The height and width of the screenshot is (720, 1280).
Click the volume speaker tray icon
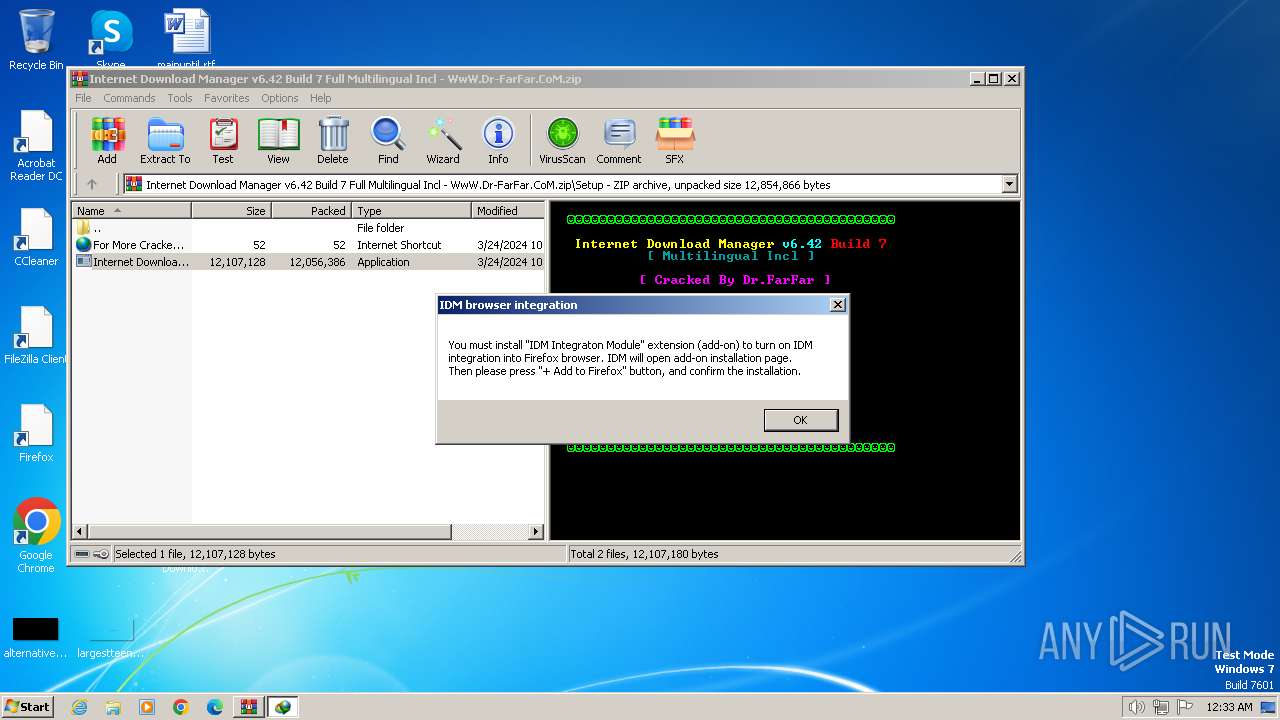[1136, 707]
